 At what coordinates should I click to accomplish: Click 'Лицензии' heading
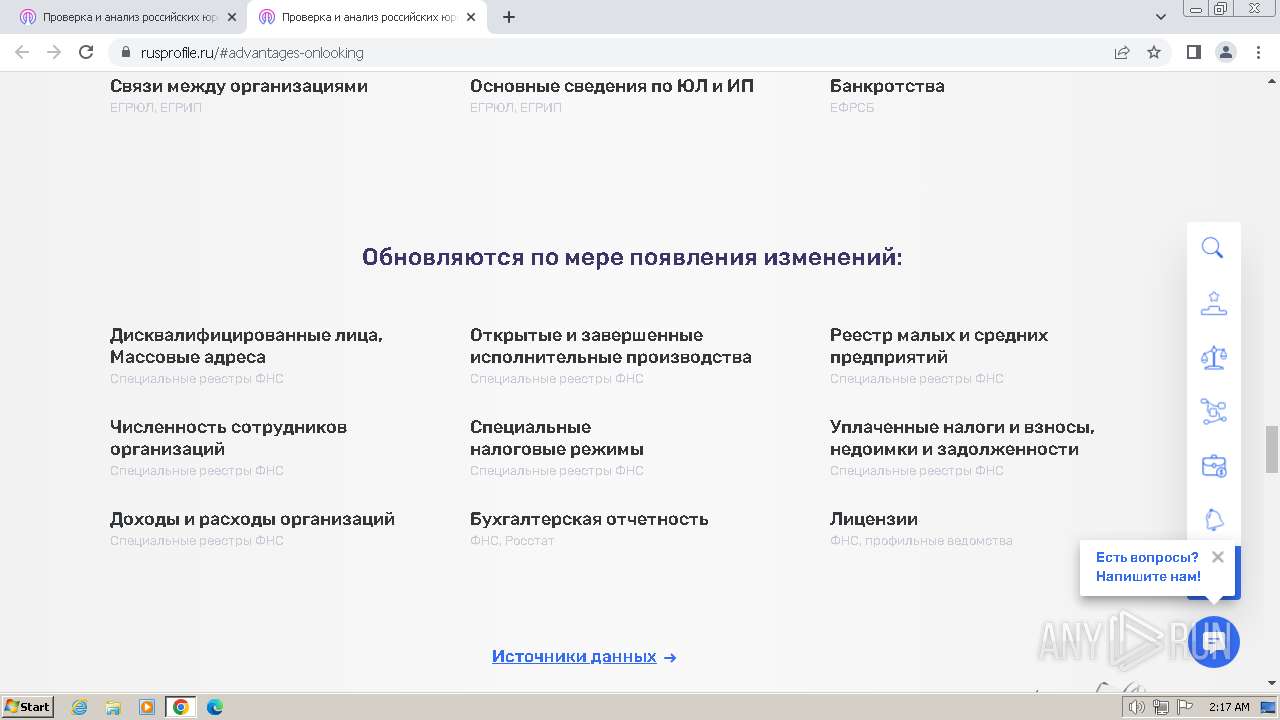tap(874, 519)
